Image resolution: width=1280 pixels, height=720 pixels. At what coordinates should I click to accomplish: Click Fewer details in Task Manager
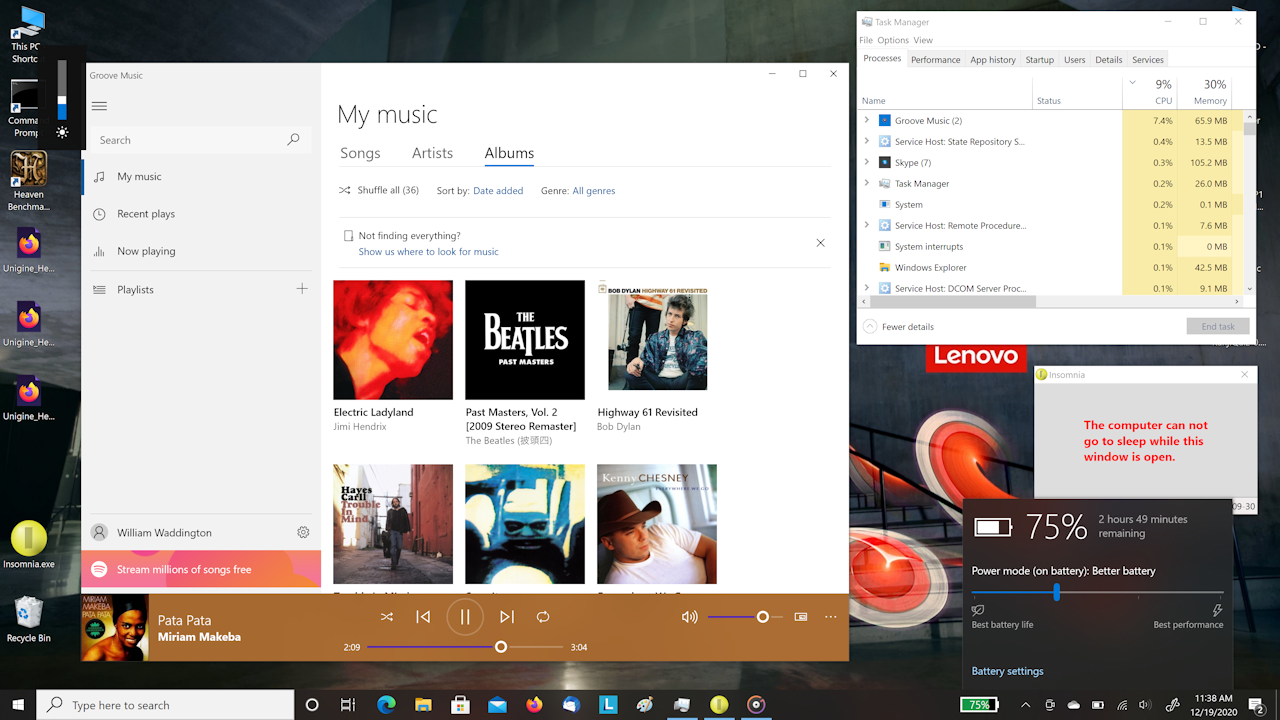[x=899, y=326]
